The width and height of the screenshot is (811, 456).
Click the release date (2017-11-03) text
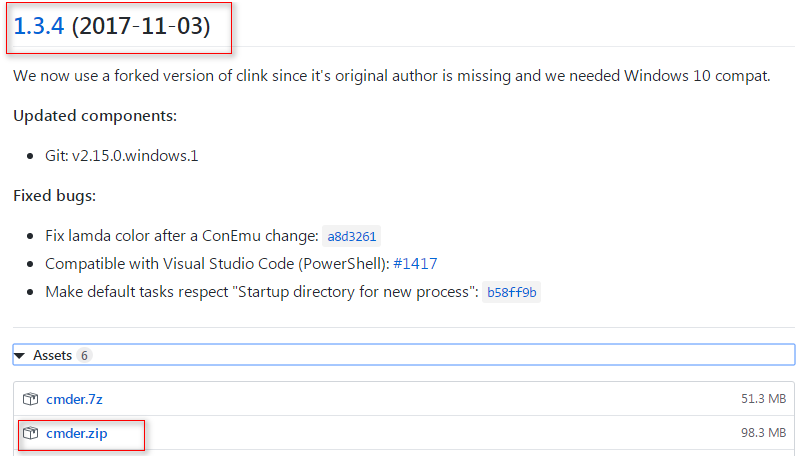click(141, 26)
